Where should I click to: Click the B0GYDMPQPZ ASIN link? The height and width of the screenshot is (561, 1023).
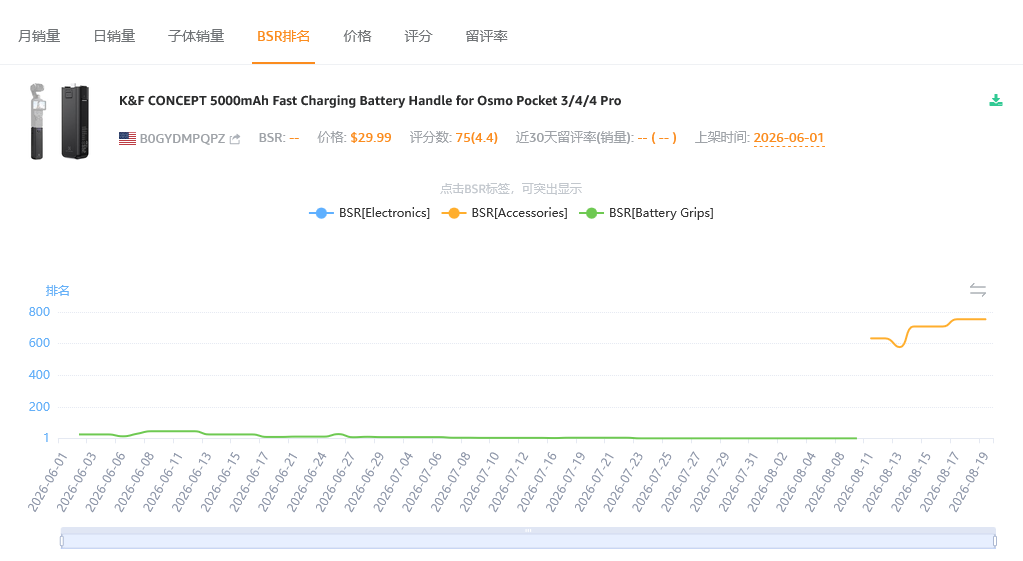point(182,138)
